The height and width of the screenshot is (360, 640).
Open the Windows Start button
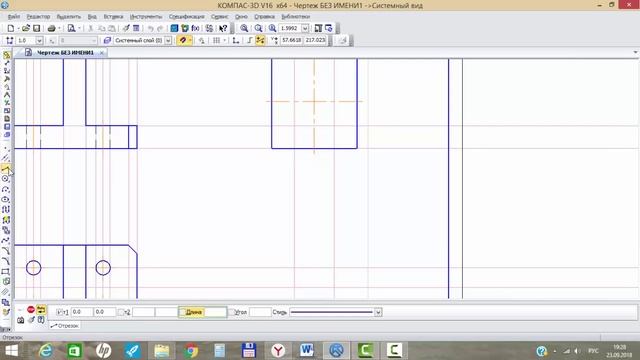11,351
